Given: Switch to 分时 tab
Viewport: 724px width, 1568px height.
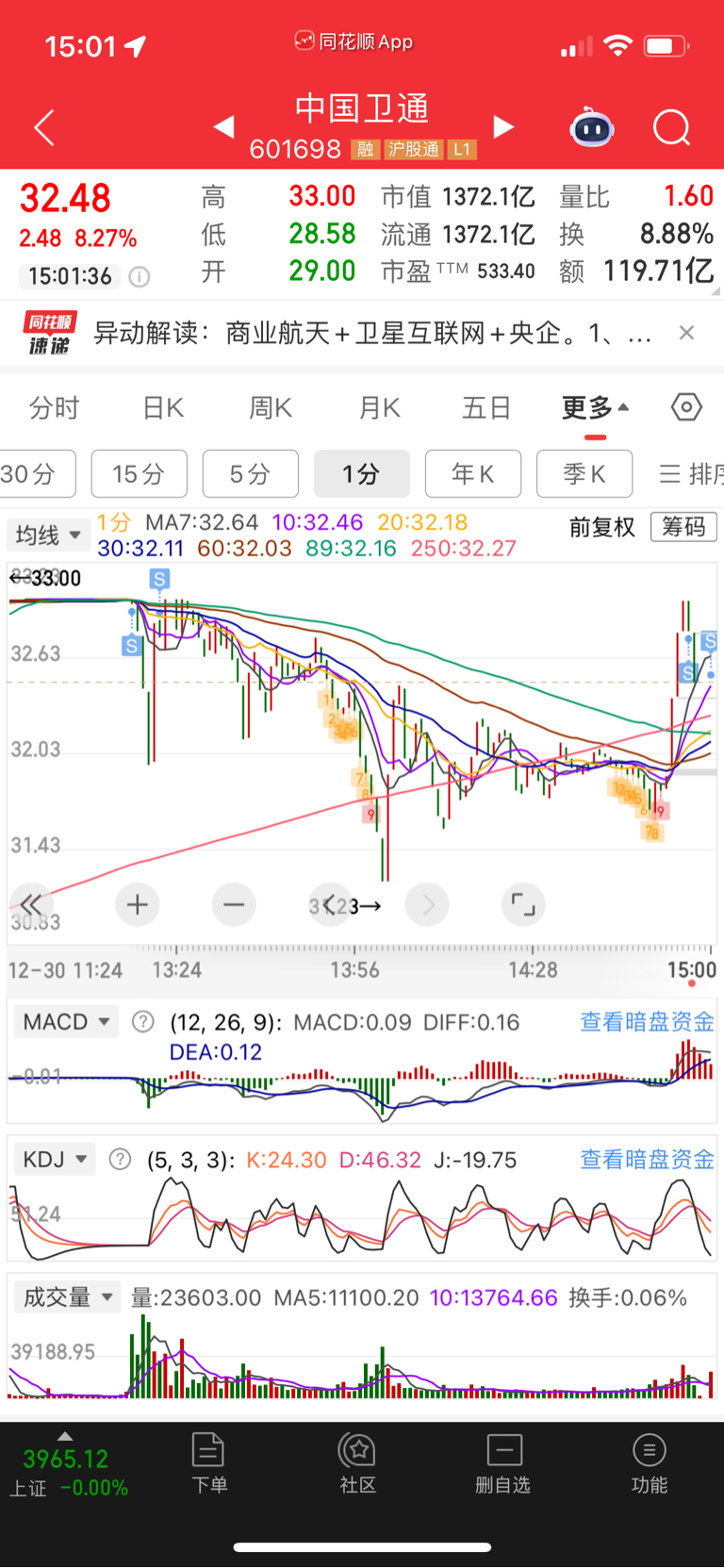Looking at the screenshot, I should pos(54,408).
